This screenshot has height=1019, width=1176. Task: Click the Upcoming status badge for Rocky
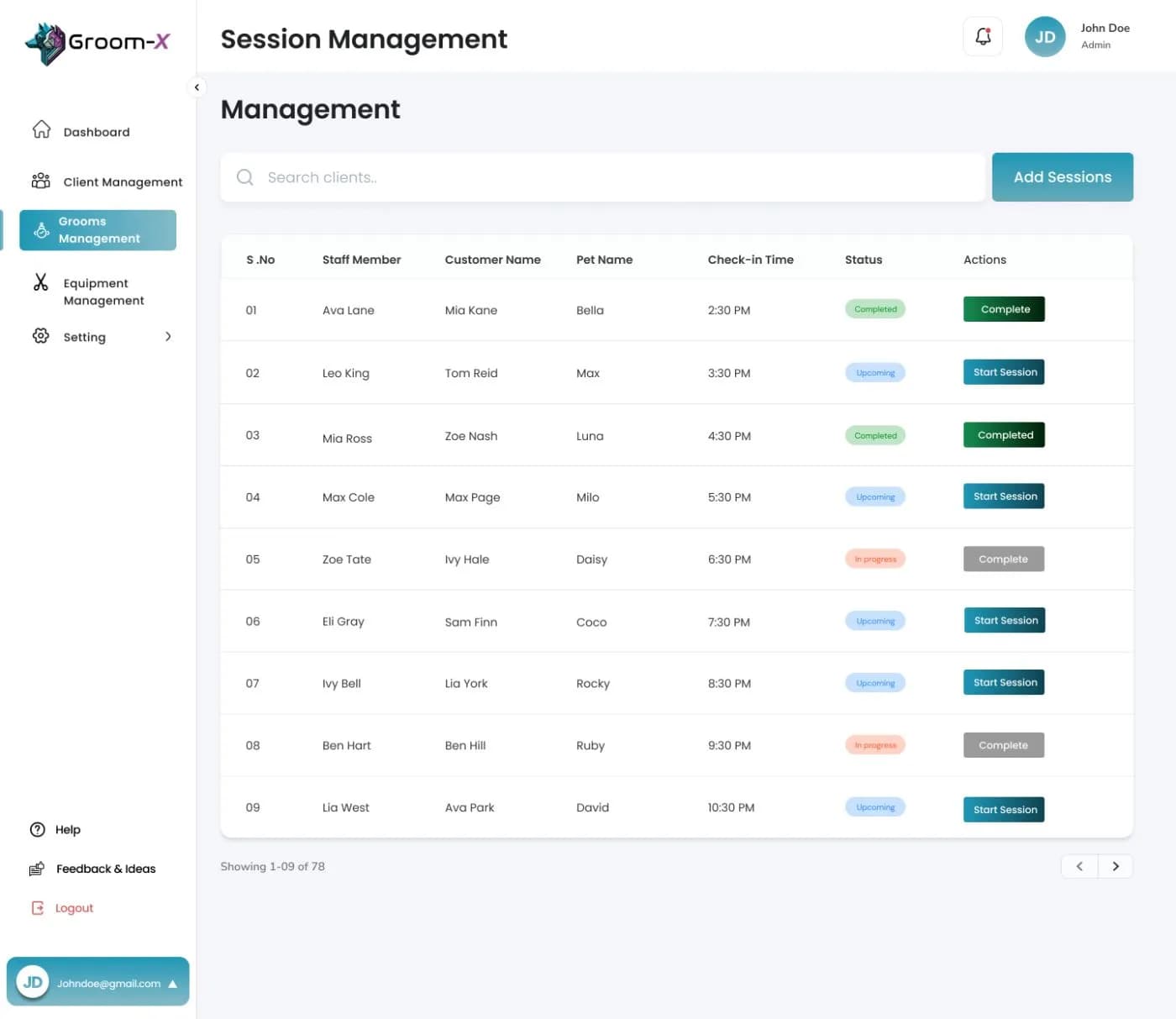tap(875, 683)
